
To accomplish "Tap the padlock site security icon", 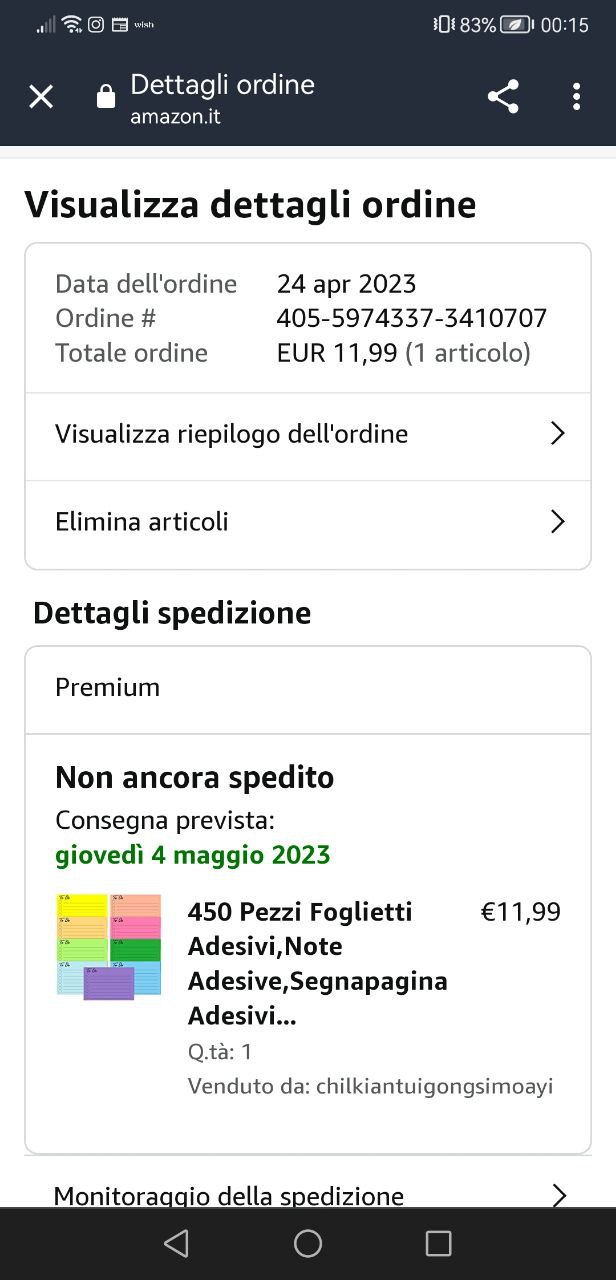I will [105, 97].
